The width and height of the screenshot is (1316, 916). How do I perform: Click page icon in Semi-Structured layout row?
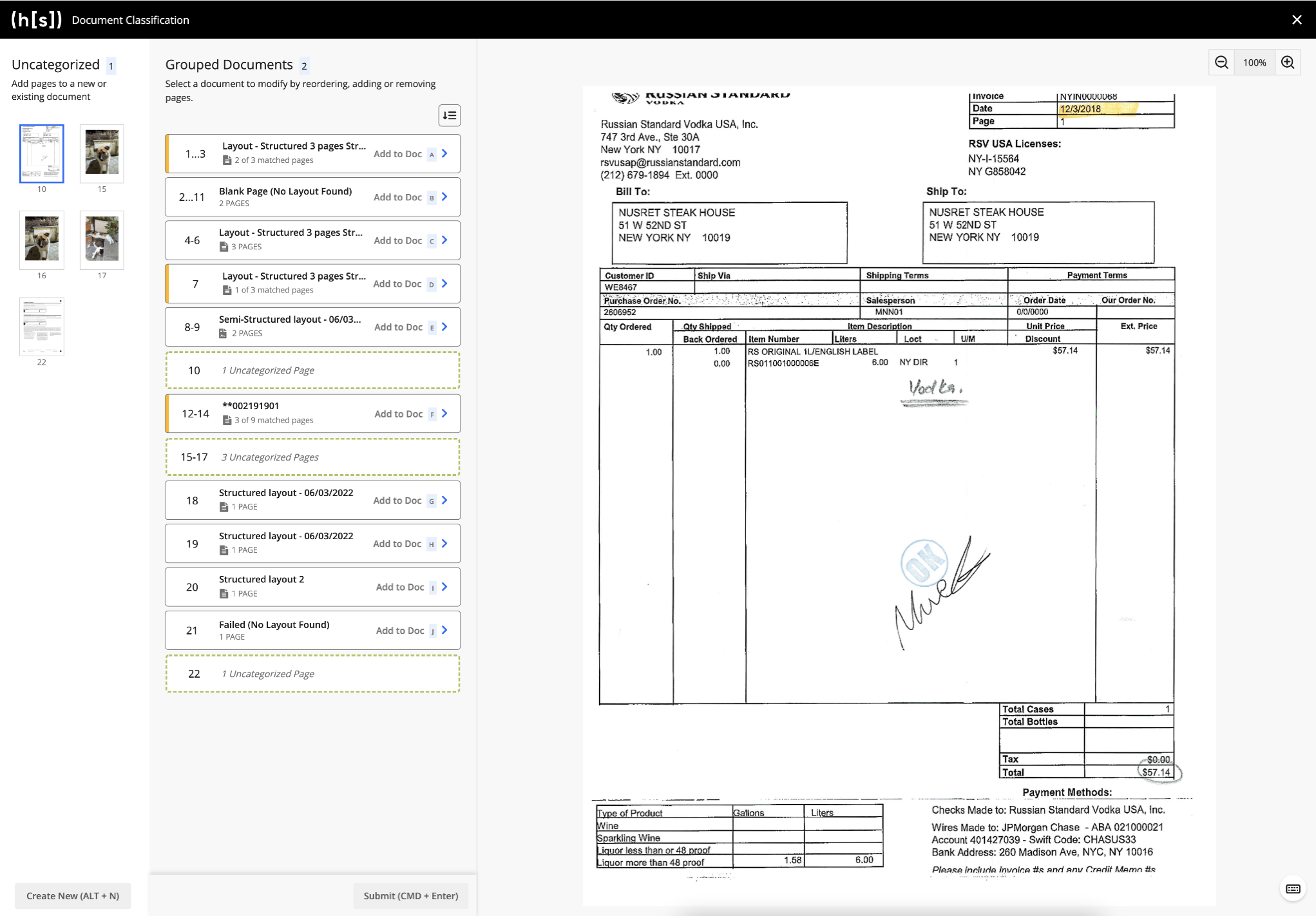(x=223, y=334)
